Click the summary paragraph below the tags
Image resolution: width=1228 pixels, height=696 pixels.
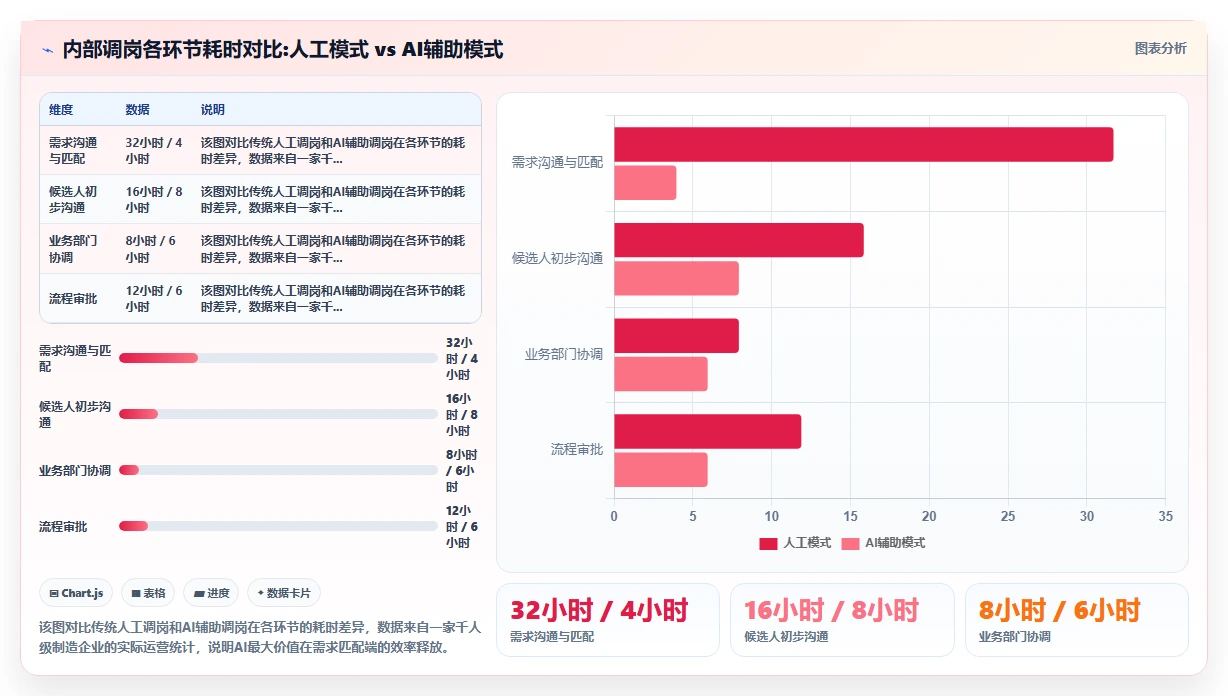pyautogui.click(x=260, y=637)
